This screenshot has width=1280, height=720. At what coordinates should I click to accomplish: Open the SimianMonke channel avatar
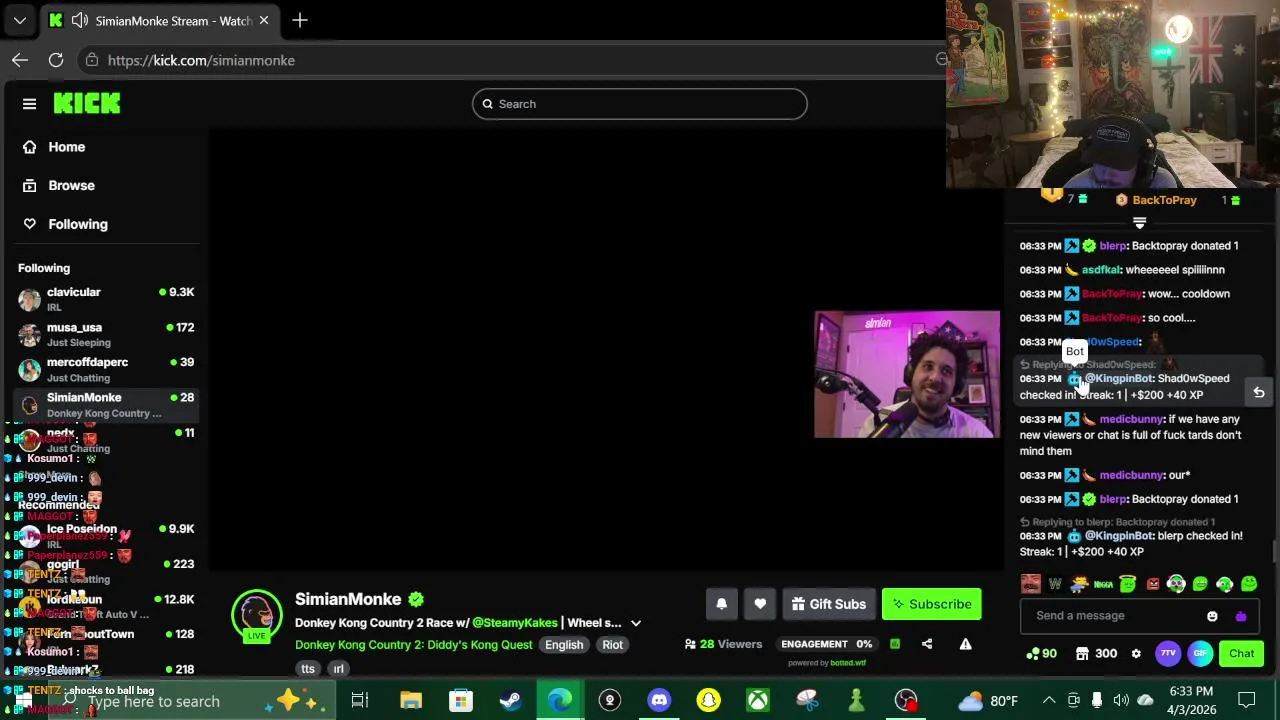click(x=257, y=613)
